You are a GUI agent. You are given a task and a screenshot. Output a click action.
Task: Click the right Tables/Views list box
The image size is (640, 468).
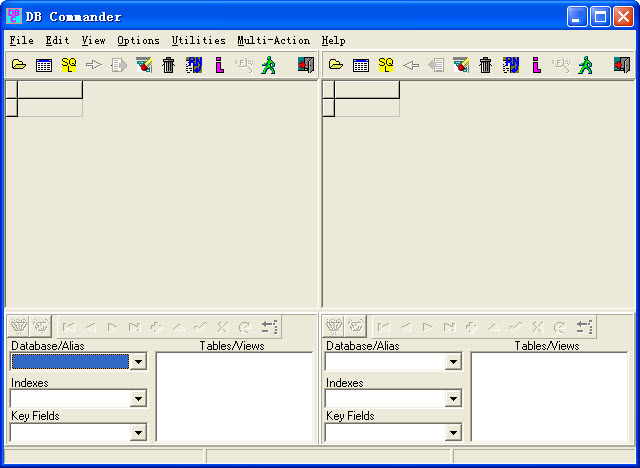[x=548, y=397]
